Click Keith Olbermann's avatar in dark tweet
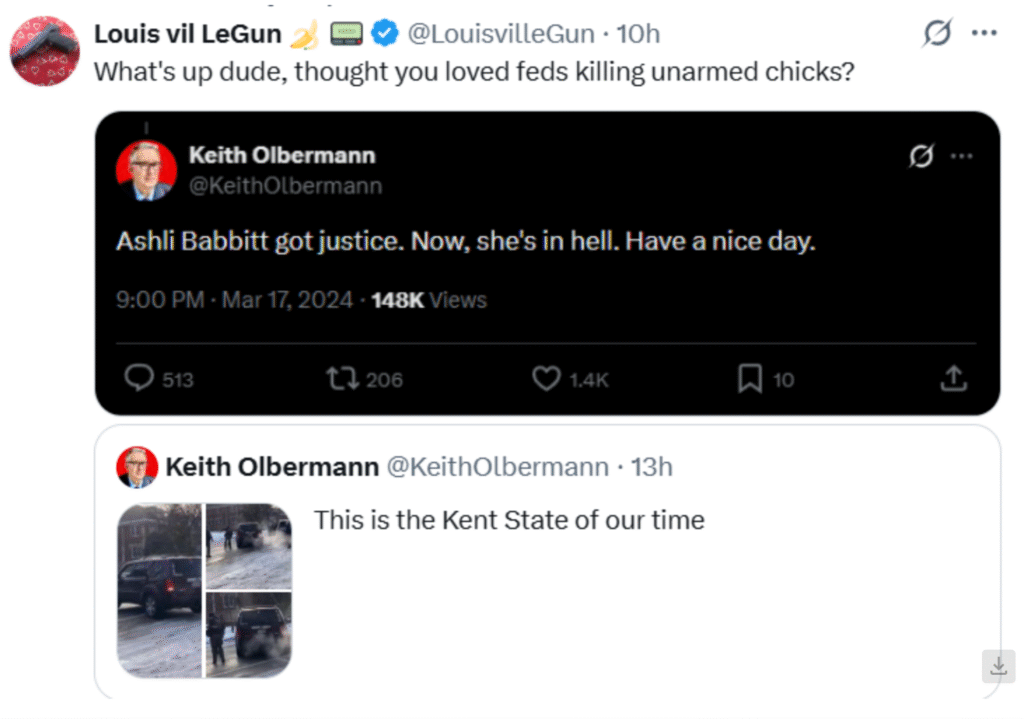The image size is (1024, 719). point(146,171)
